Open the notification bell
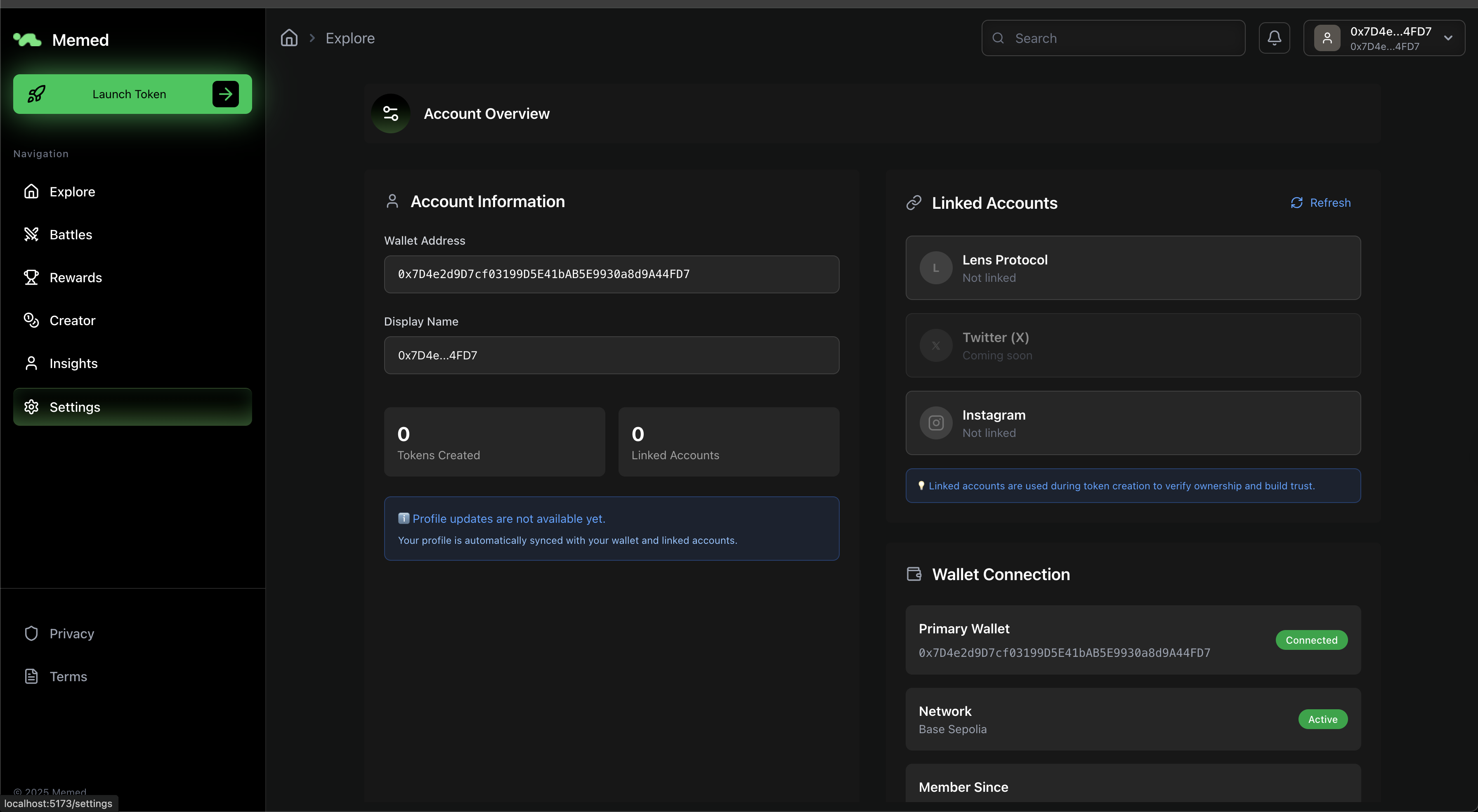1478x812 pixels. [1274, 37]
